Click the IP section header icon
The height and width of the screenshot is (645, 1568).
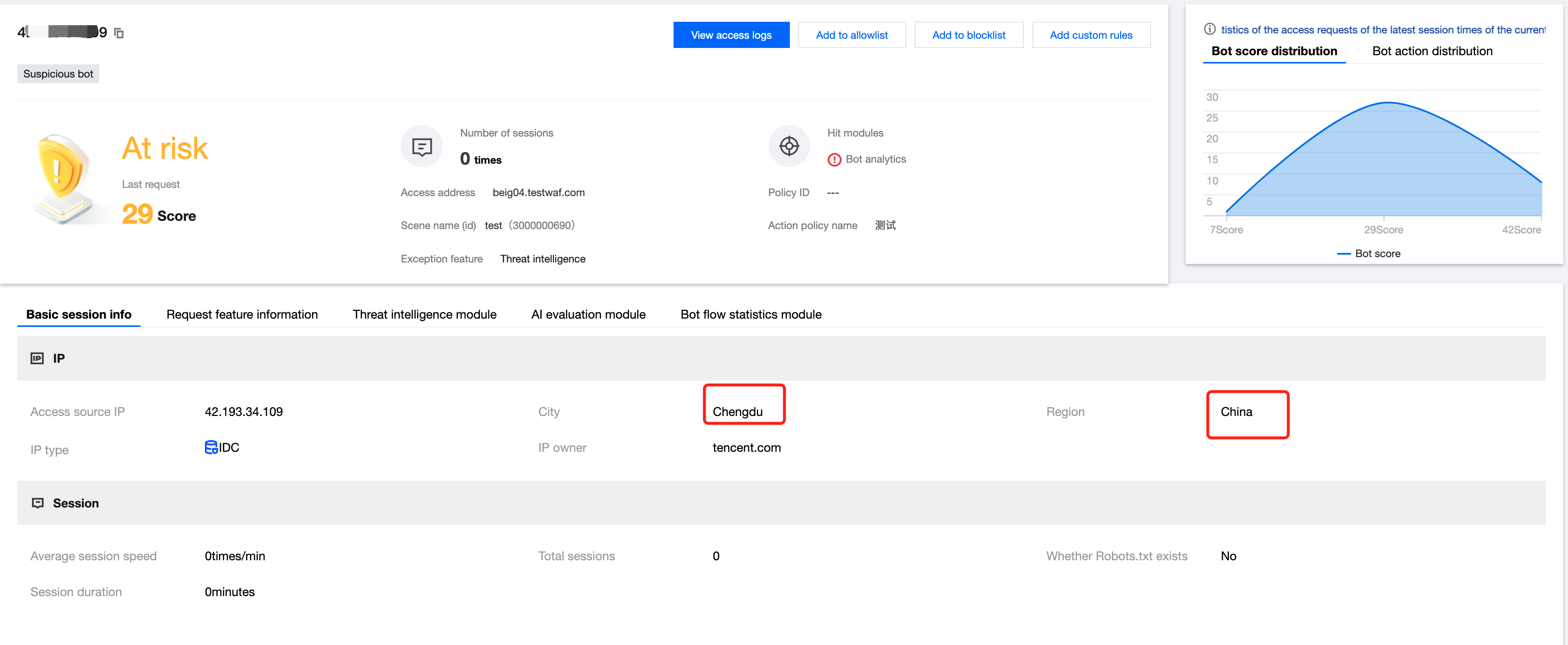click(x=37, y=358)
